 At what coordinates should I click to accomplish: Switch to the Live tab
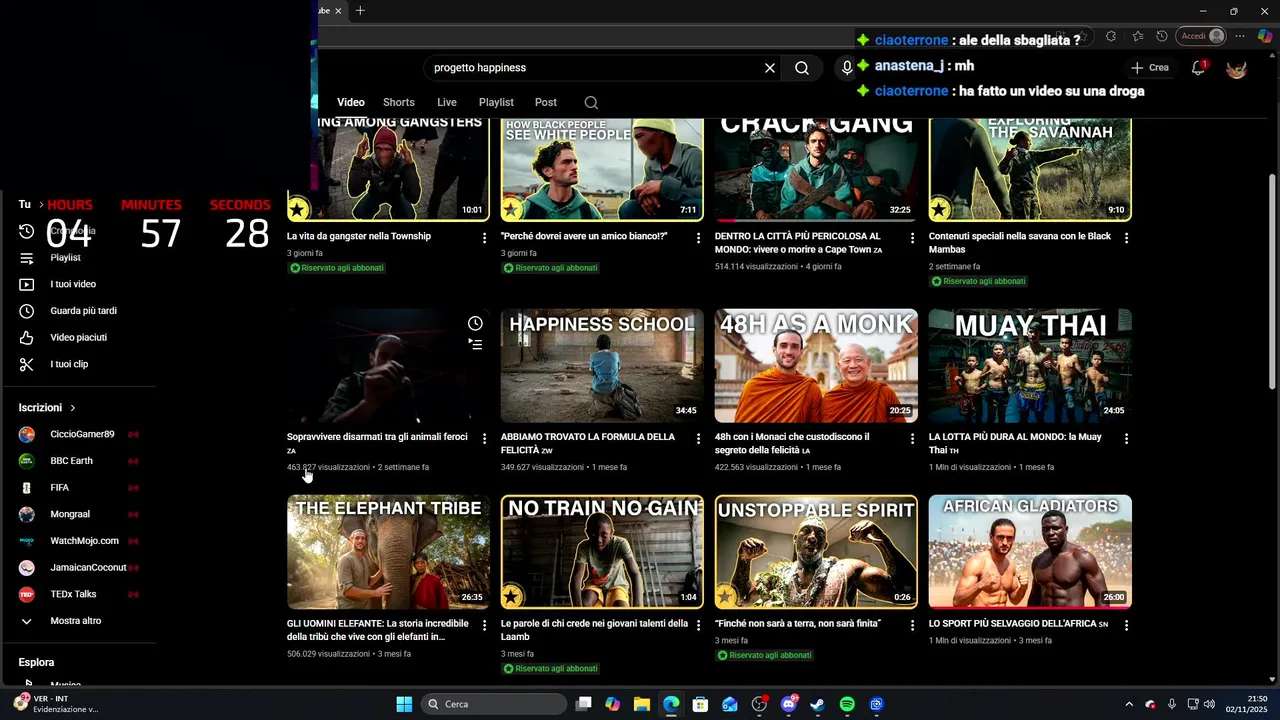click(447, 102)
